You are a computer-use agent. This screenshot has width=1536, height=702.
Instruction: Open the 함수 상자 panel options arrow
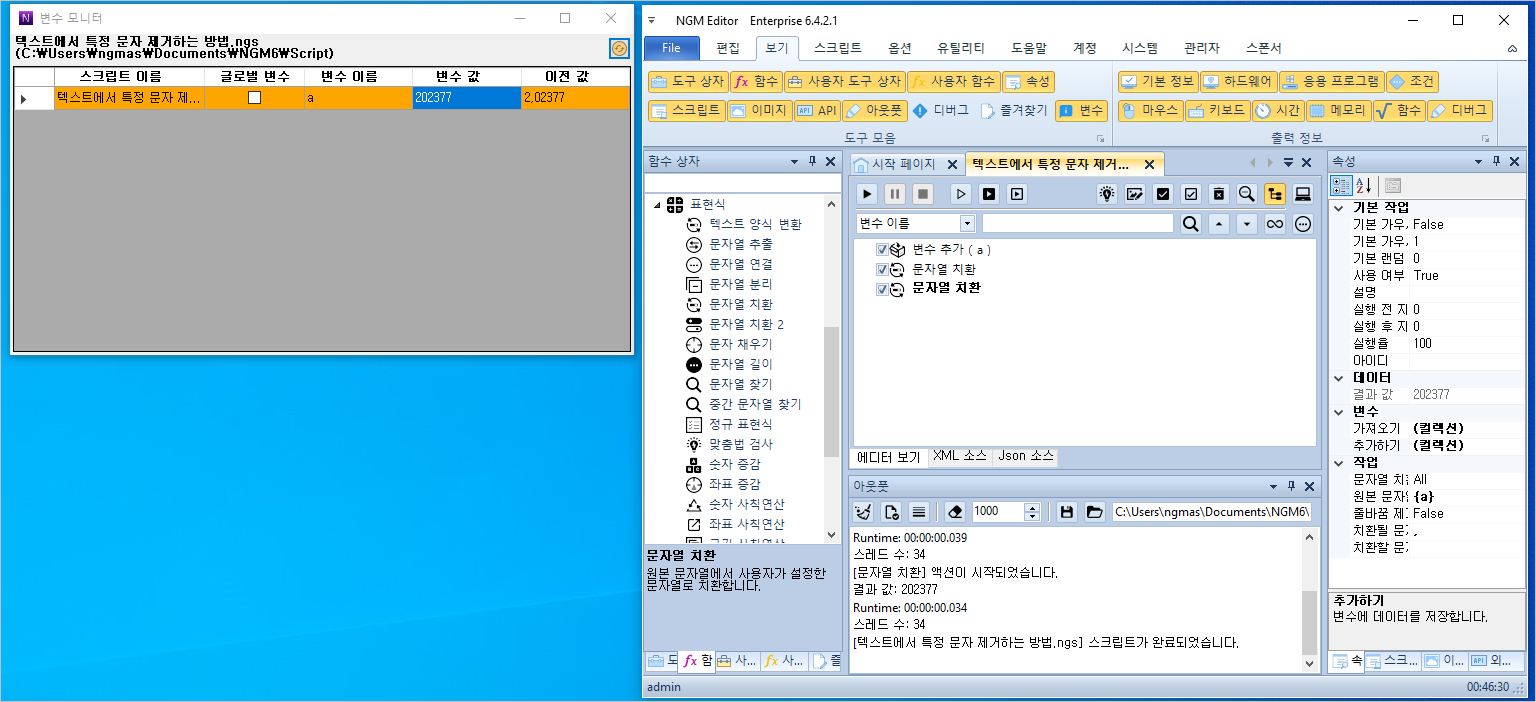(x=794, y=161)
